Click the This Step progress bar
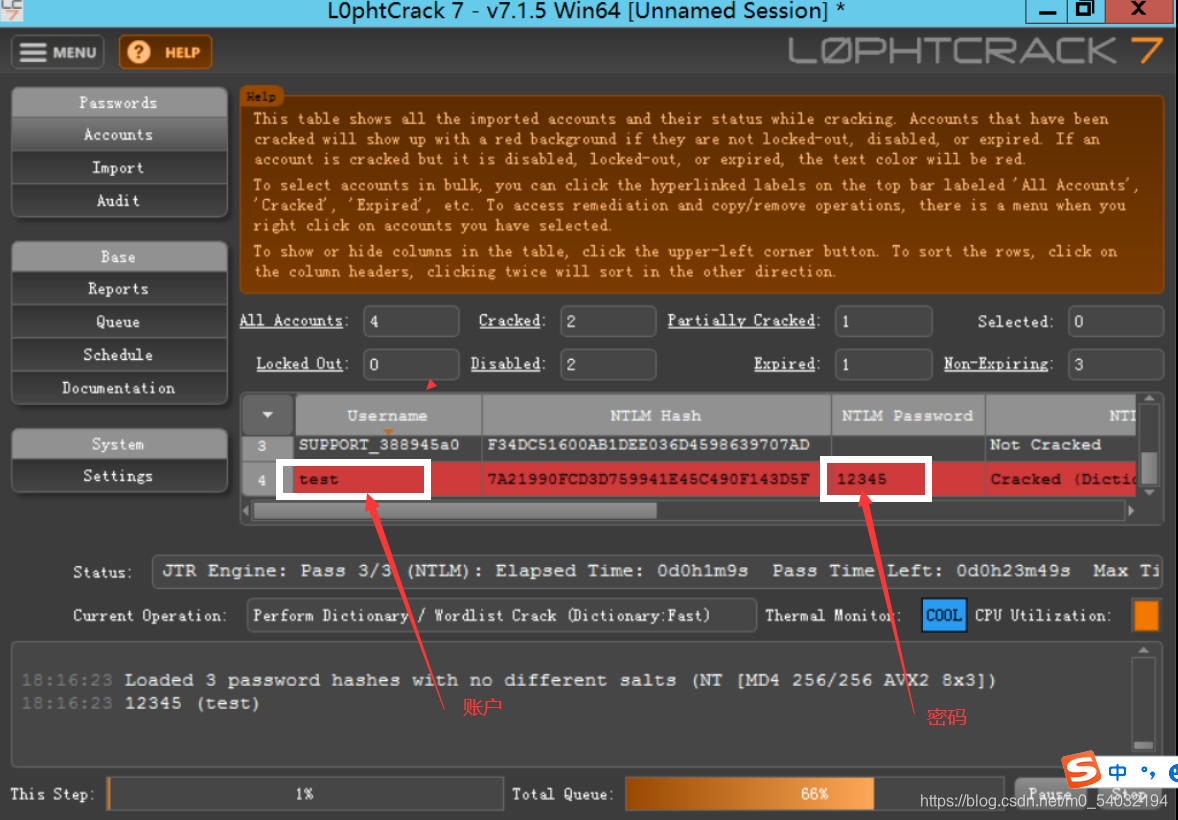Screen dimensions: 1178x820 pyautogui.click(x=305, y=794)
